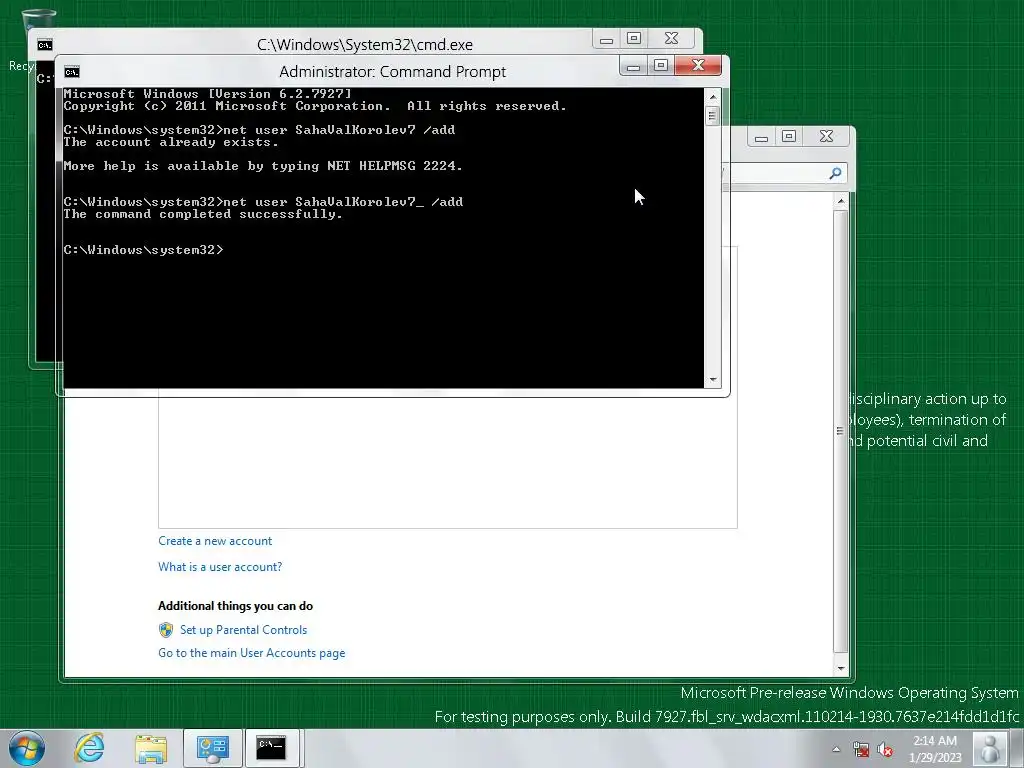
Task: Click the Administrator: Command Prompt title bar
Action: coord(392,72)
